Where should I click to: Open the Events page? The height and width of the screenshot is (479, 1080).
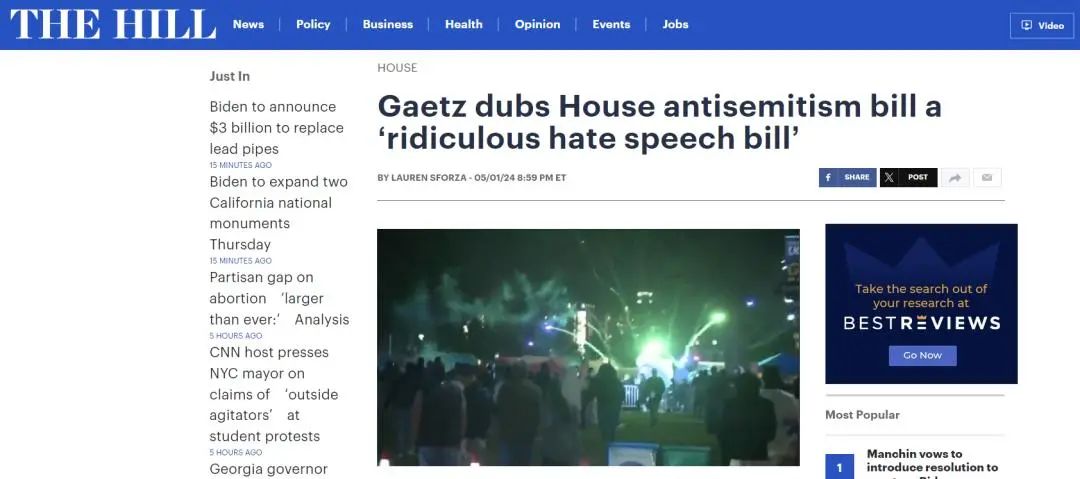pyautogui.click(x=611, y=24)
